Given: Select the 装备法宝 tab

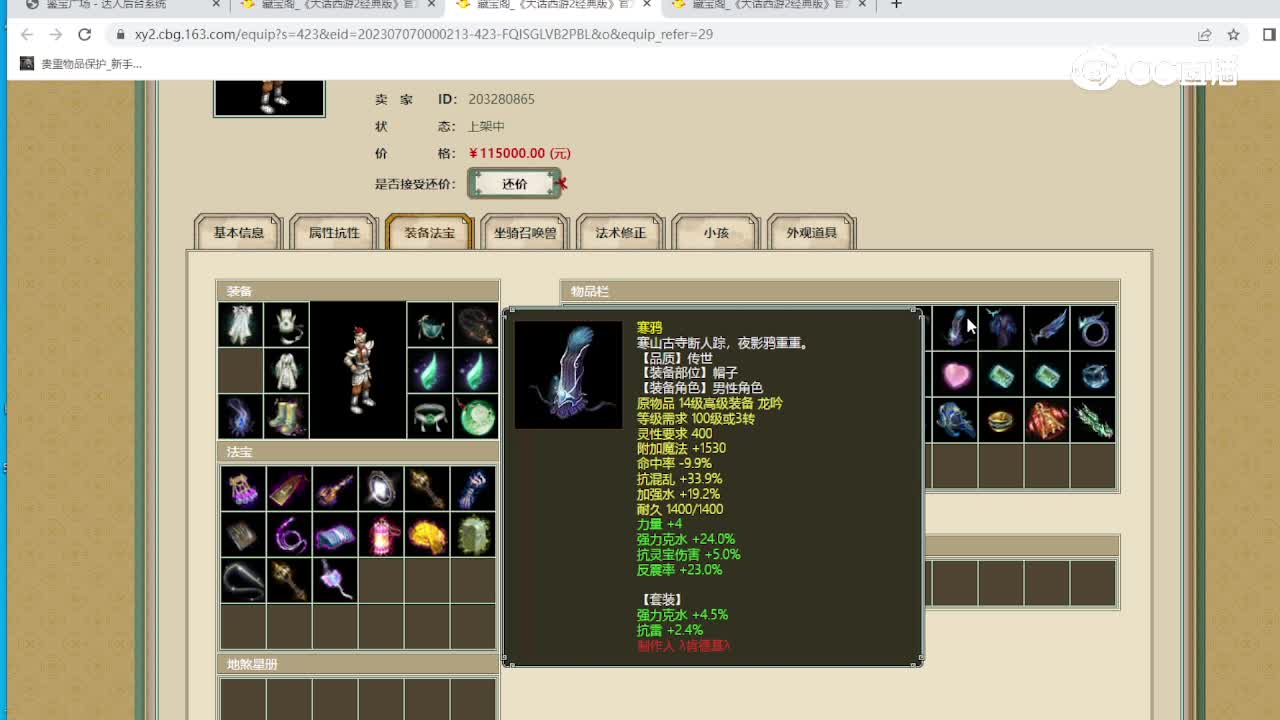Looking at the screenshot, I should (x=429, y=233).
